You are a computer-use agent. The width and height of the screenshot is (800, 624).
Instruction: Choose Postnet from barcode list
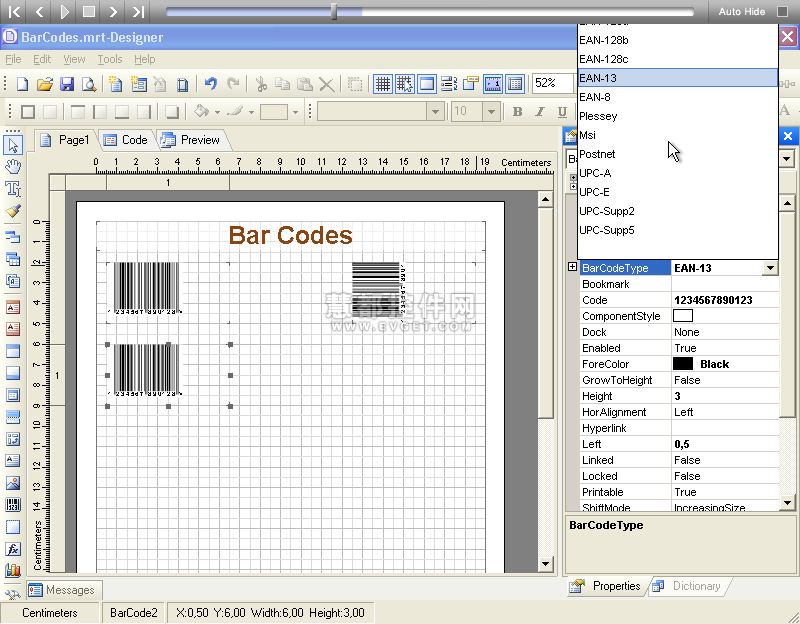[678, 154]
